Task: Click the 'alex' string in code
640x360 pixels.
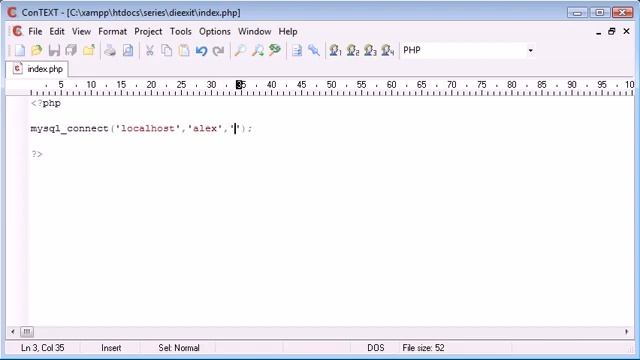Action: coord(205,129)
